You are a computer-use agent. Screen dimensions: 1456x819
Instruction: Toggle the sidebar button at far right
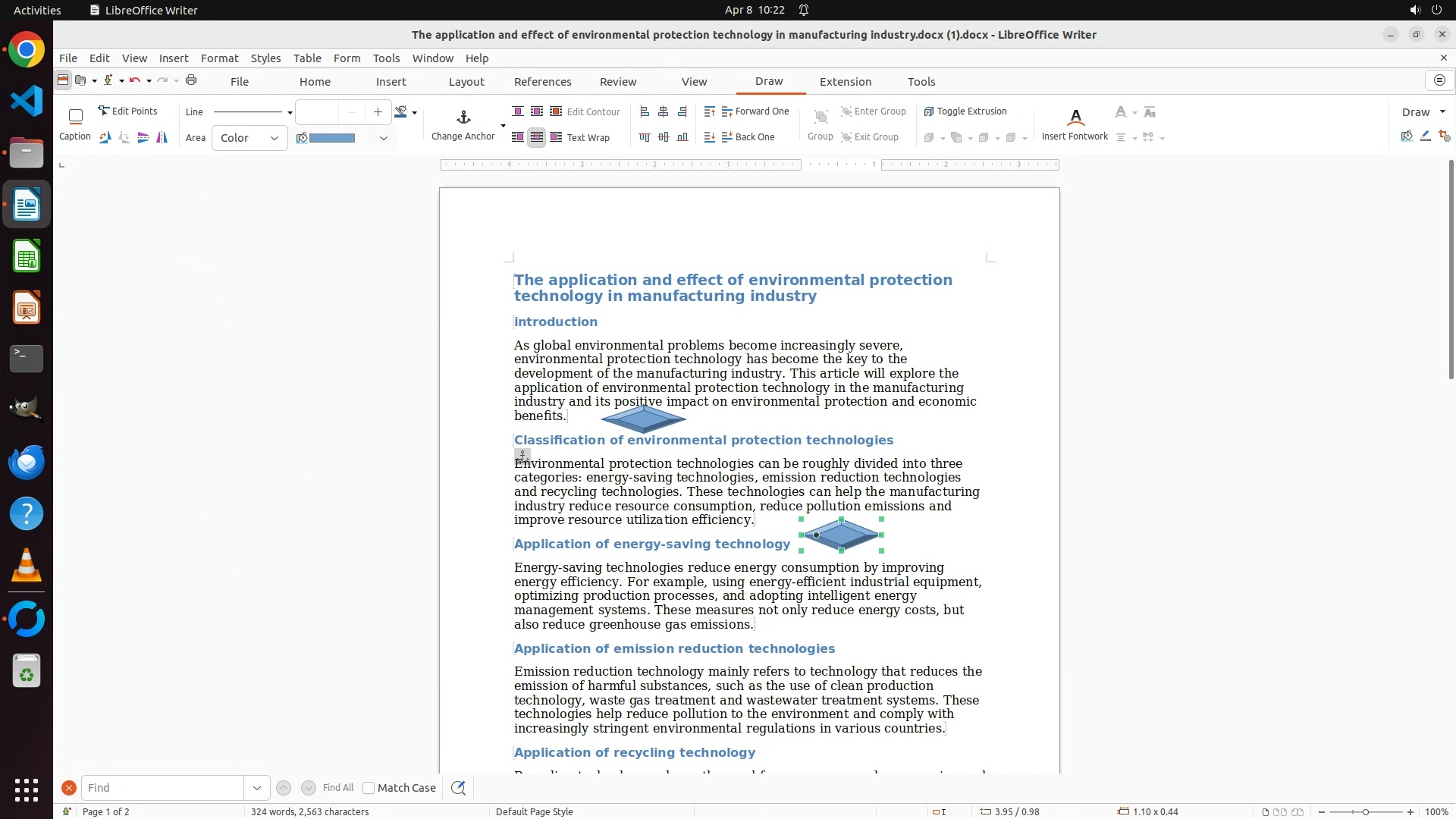tap(1439, 80)
